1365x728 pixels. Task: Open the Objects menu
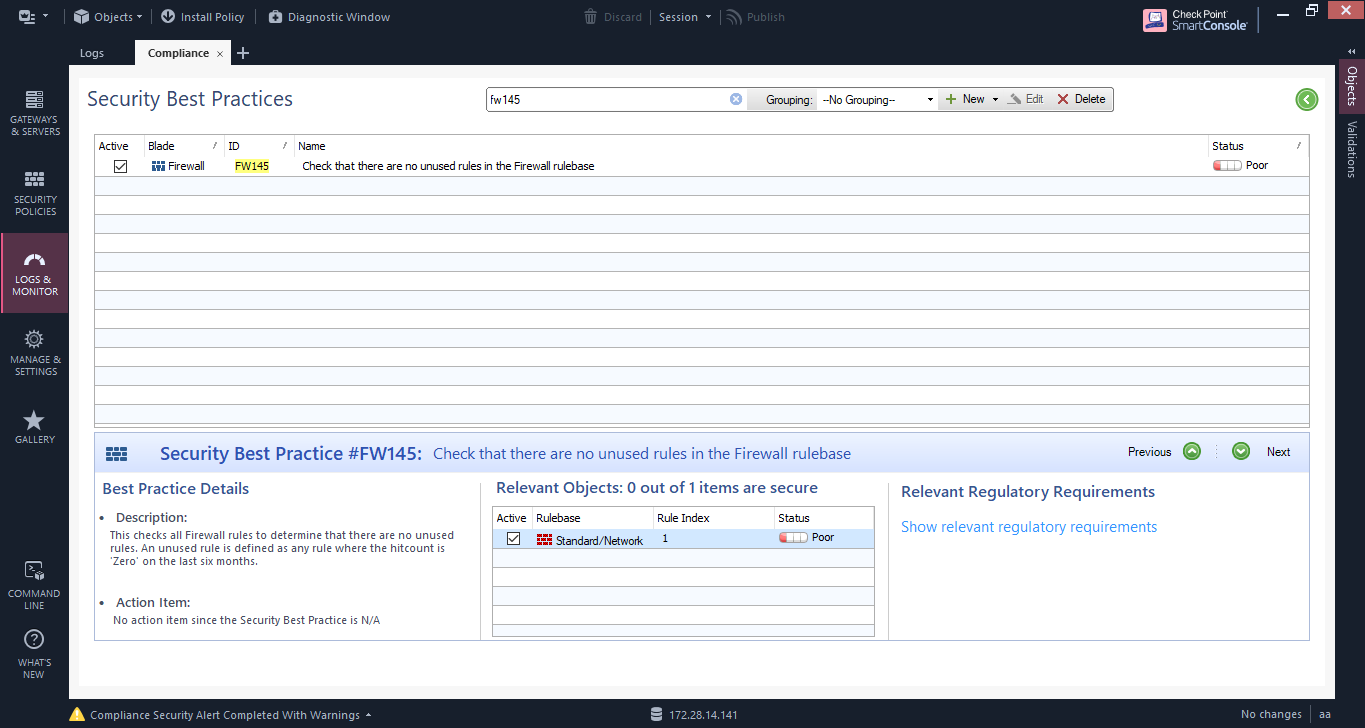click(x=105, y=16)
